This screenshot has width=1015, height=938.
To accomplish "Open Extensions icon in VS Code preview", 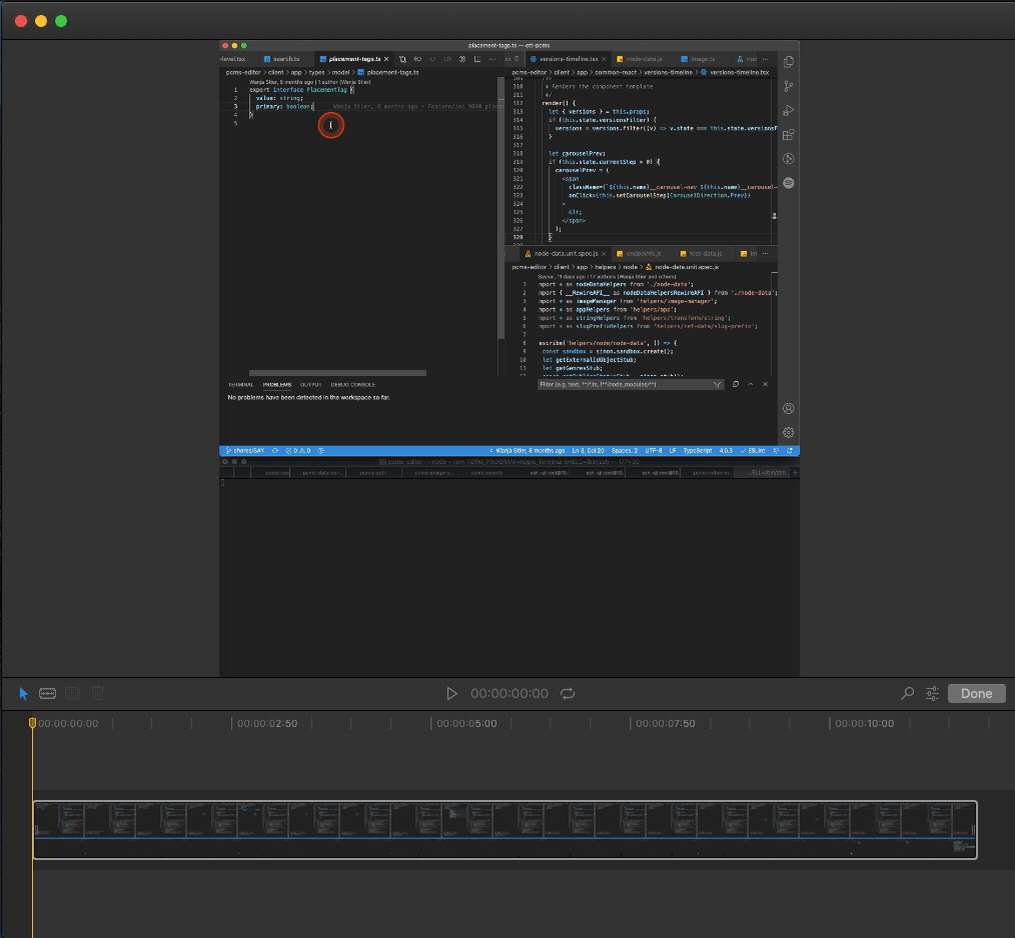I will pyautogui.click(x=788, y=135).
